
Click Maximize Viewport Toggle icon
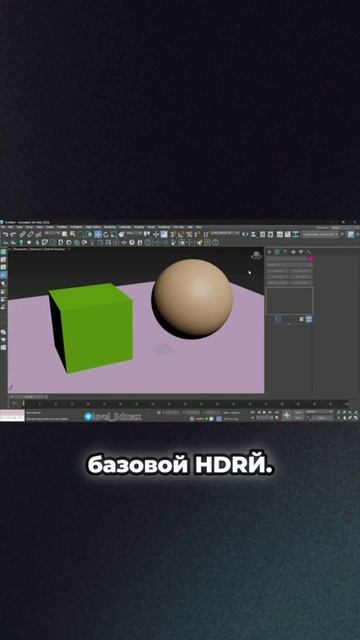[355, 418]
